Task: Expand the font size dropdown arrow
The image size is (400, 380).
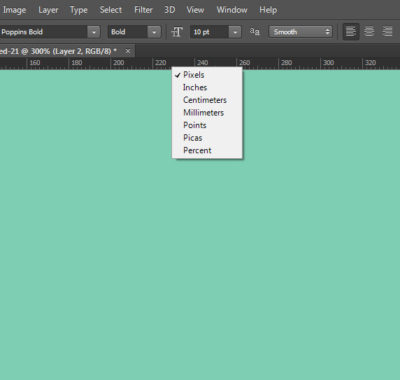Action: (235, 32)
